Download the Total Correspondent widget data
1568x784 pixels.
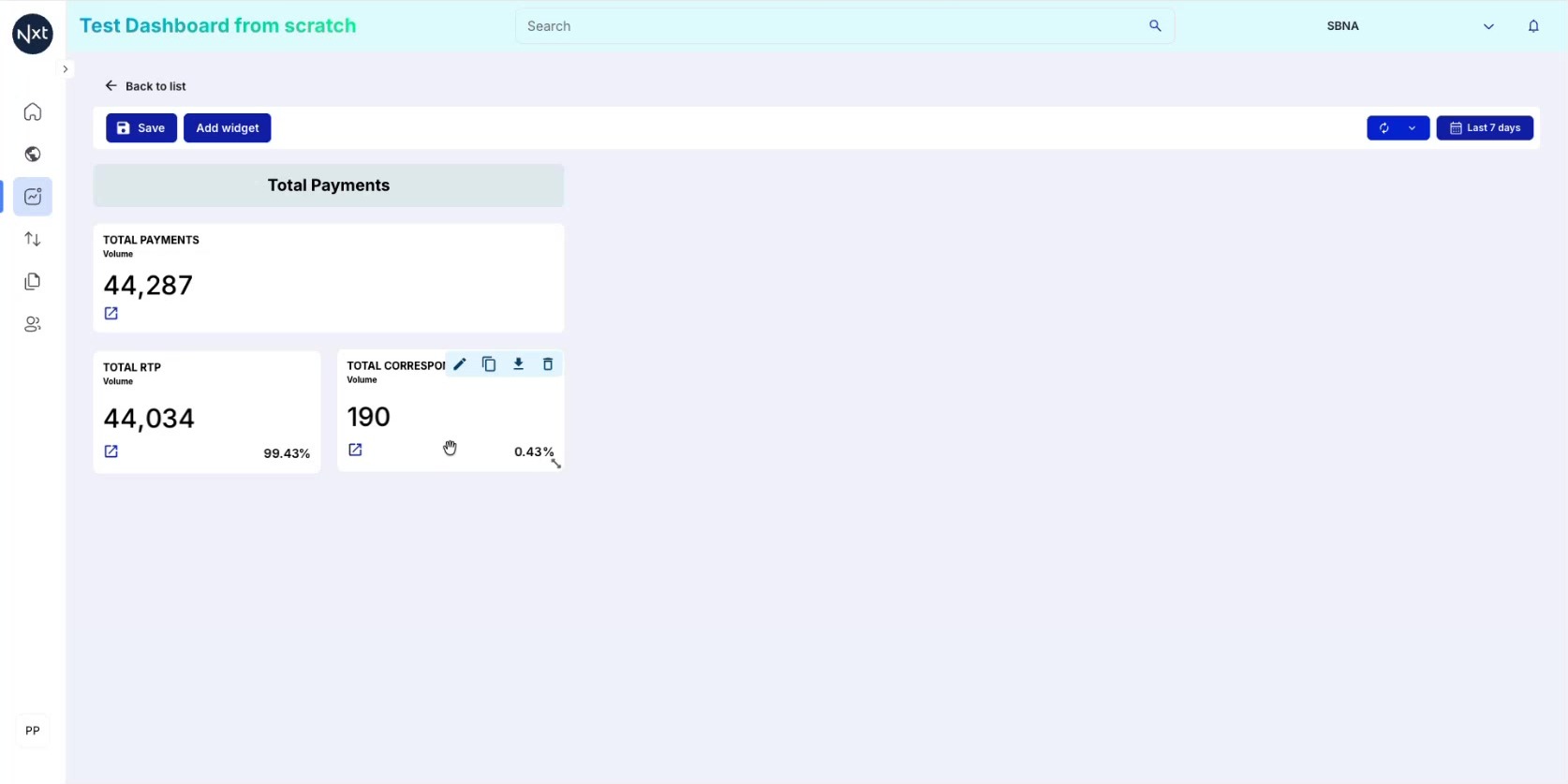(518, 364)
